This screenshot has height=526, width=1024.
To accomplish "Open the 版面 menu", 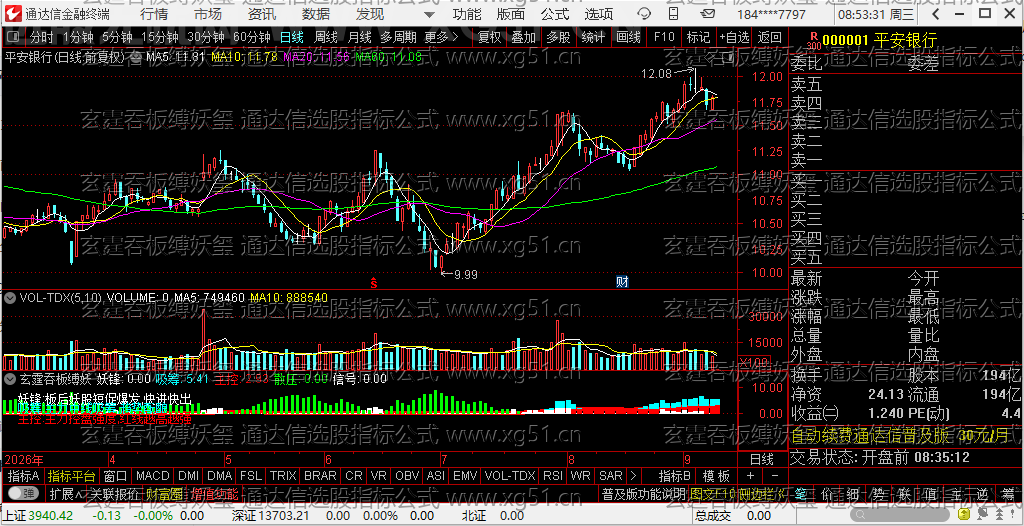I will click(x=510, y=14).
